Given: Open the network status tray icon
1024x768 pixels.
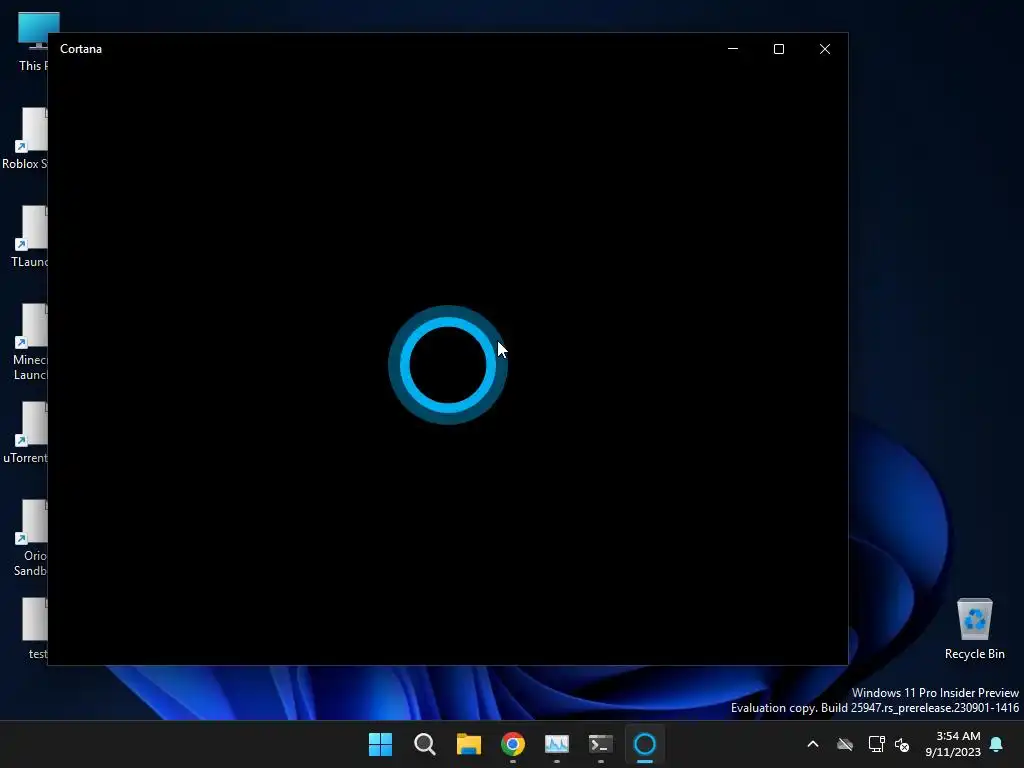Looking at the screenshot, I should pos(876,744).
